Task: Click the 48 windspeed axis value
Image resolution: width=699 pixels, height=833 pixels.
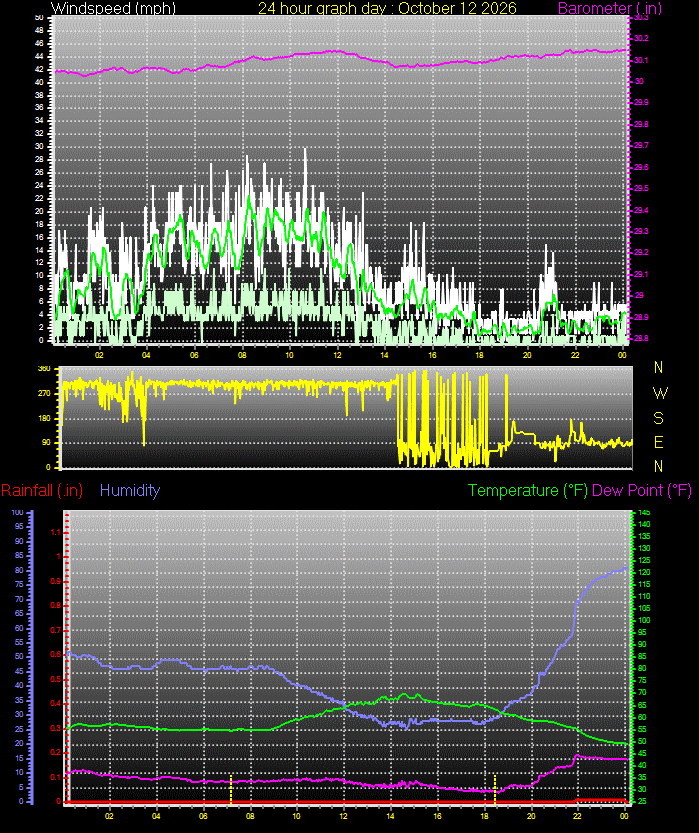Action: click(x=39, y=31)
